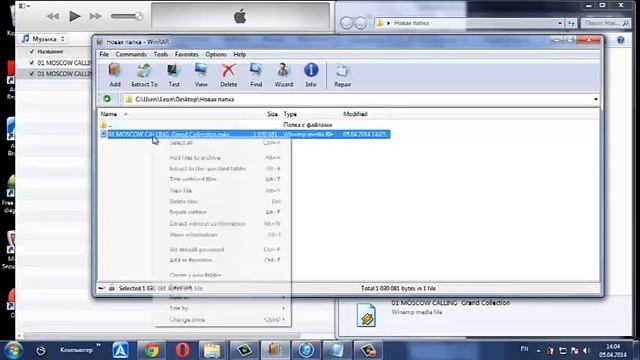This screenshot has width=640, height=360.
Task: Choose Set default password entry
Action: [223, 249]
